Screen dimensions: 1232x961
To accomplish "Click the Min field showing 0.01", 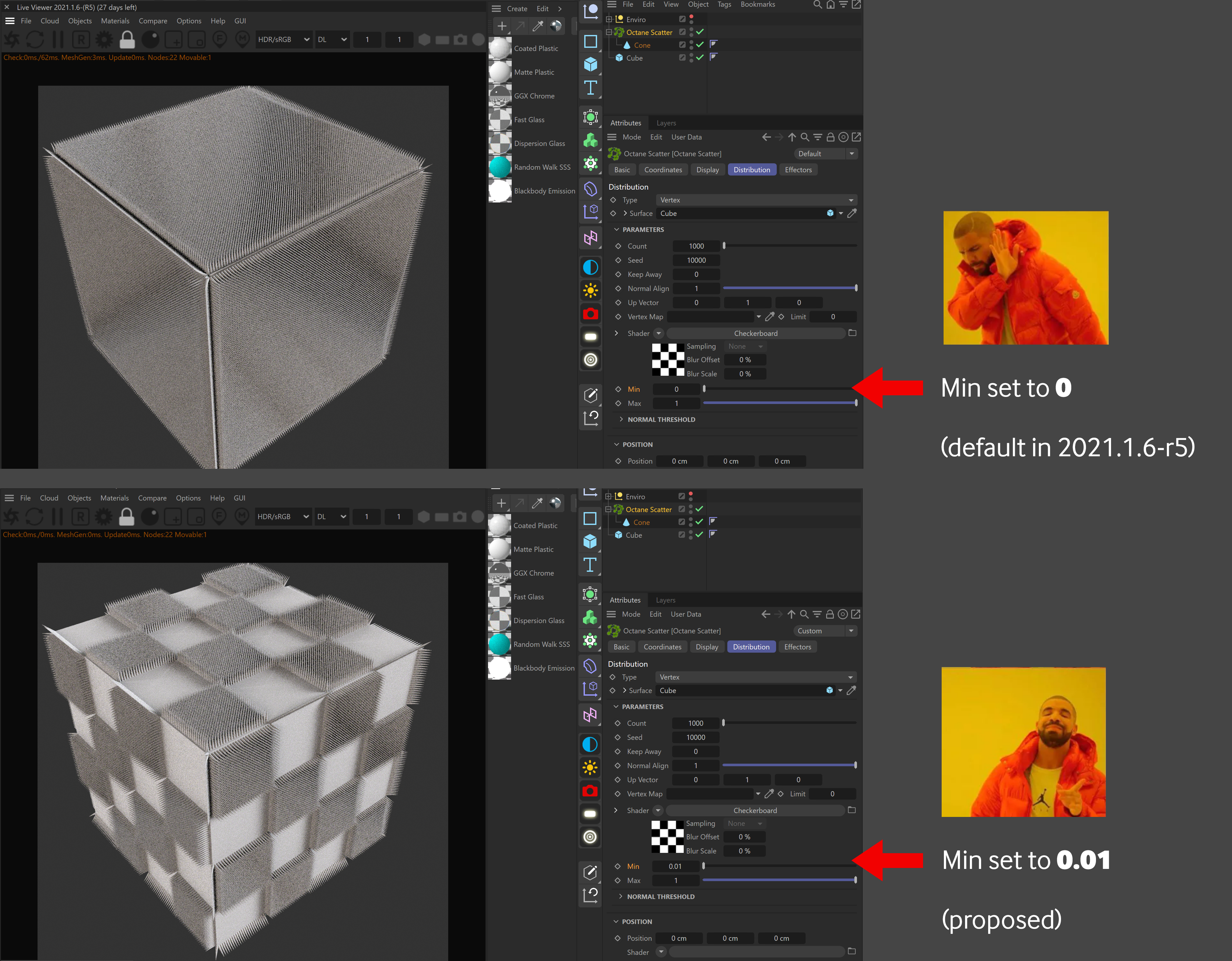I will pyautogui.click(x=675, y=866).
